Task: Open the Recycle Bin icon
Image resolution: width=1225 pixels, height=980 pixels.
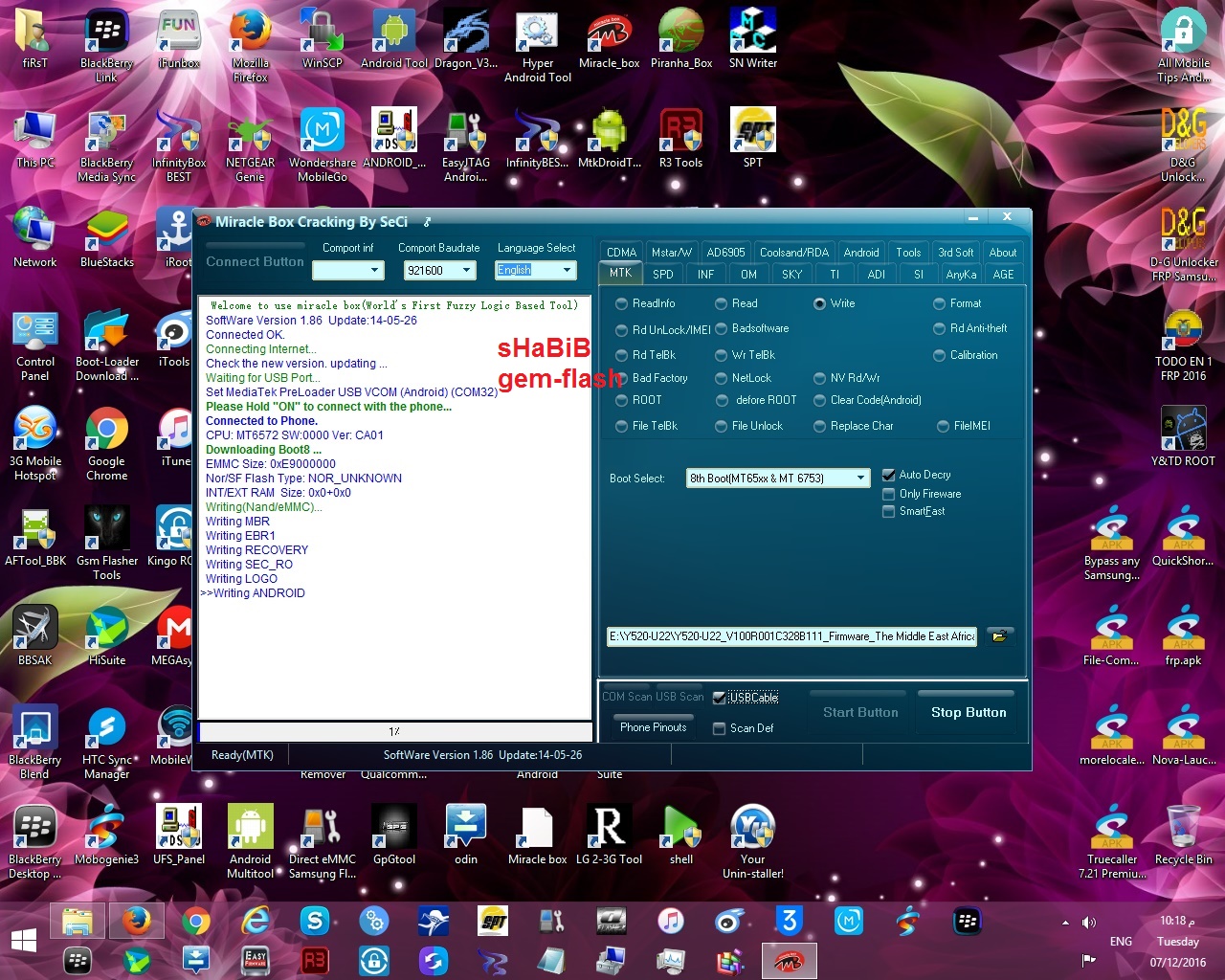Action: [1184, 835]
